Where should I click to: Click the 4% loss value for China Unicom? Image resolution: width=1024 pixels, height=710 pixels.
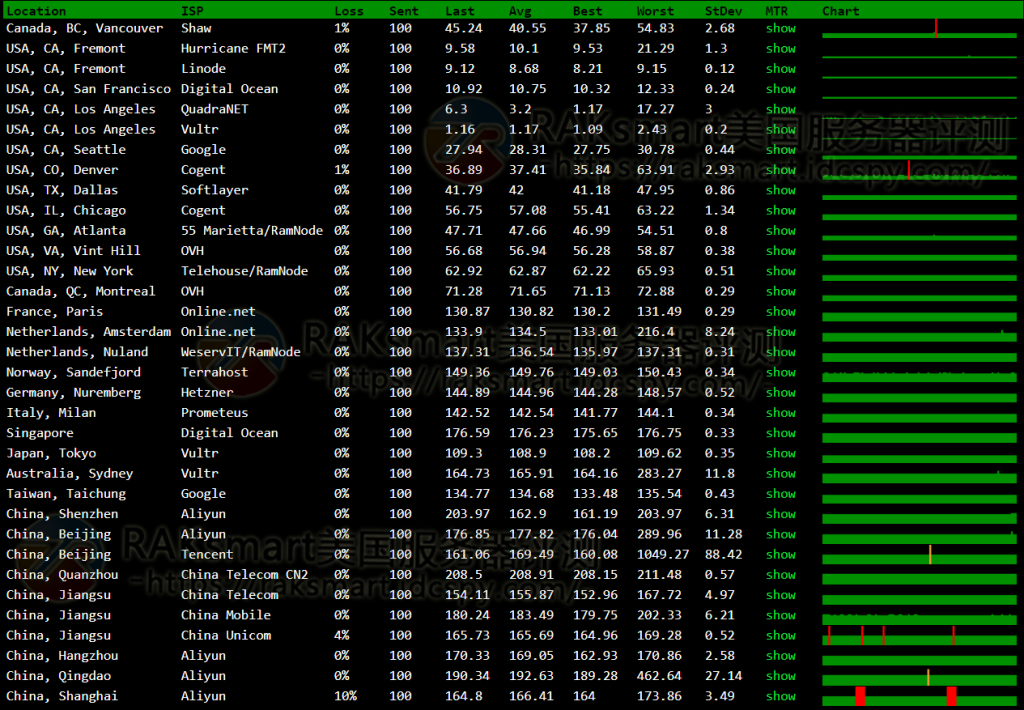click(342, 636)
